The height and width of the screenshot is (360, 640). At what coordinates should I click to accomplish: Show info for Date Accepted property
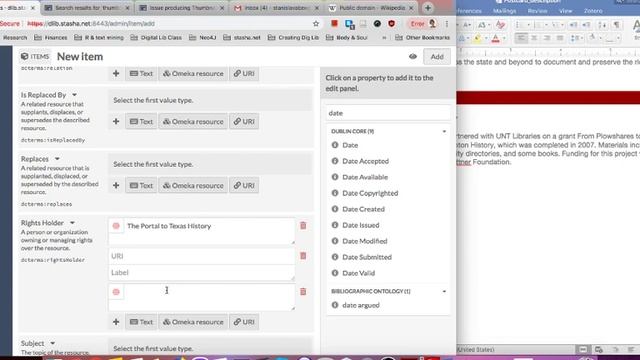pos(335,161)
